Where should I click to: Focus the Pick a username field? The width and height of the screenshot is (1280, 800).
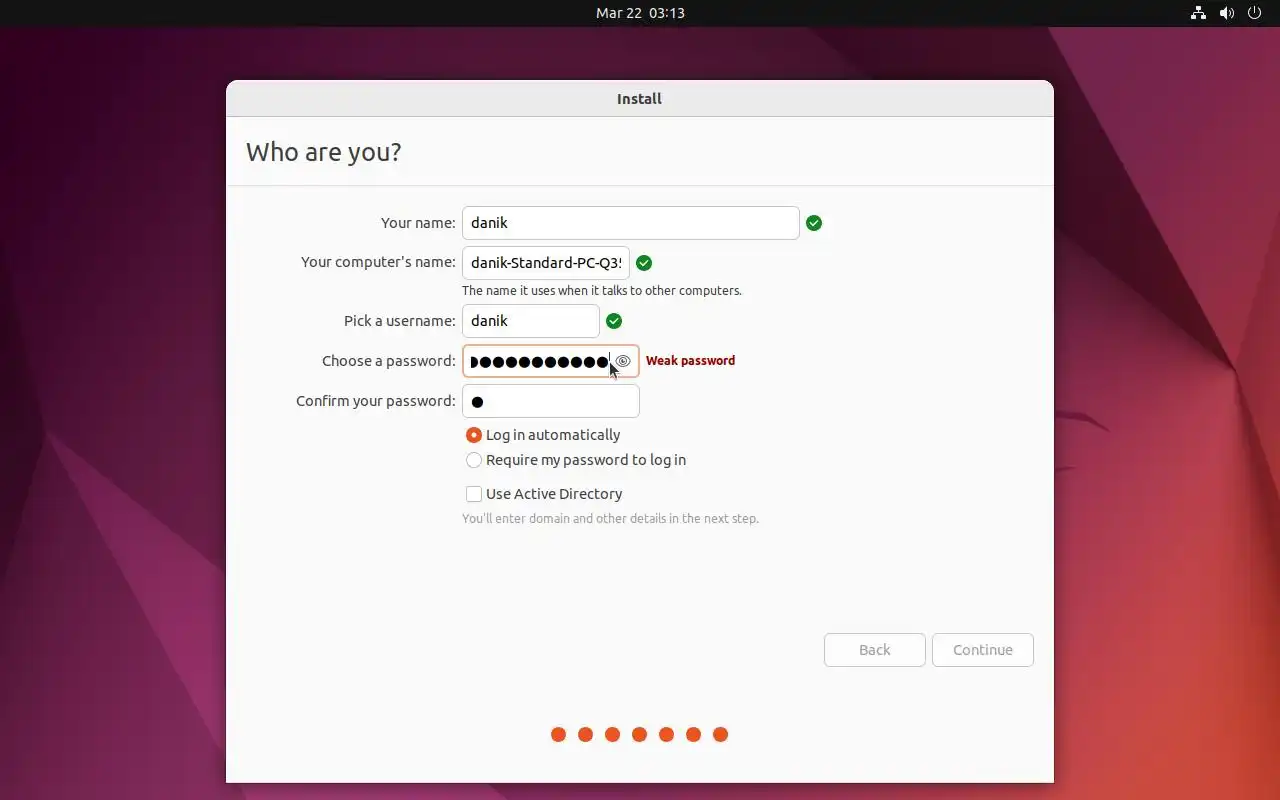click(531, 321)
